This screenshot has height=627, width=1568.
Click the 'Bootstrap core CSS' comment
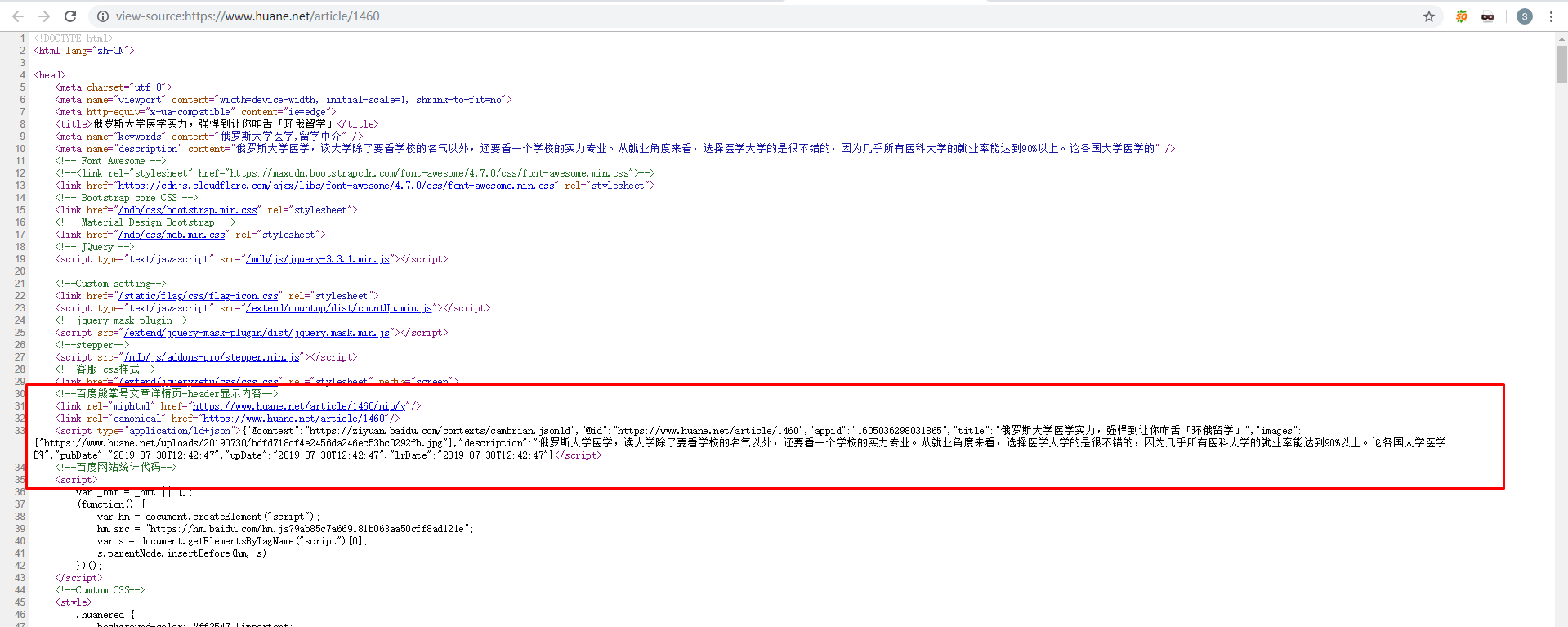click(127, 198)
